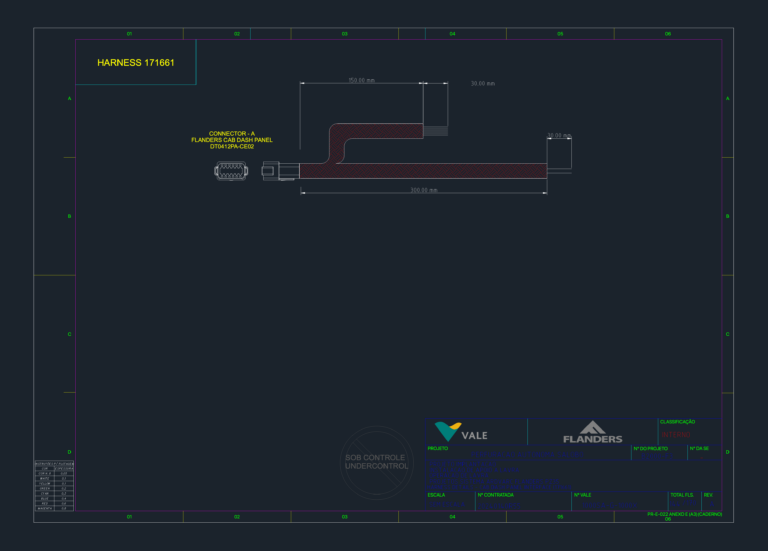Select the SEM ESCALA scale value

click(447, 504)
